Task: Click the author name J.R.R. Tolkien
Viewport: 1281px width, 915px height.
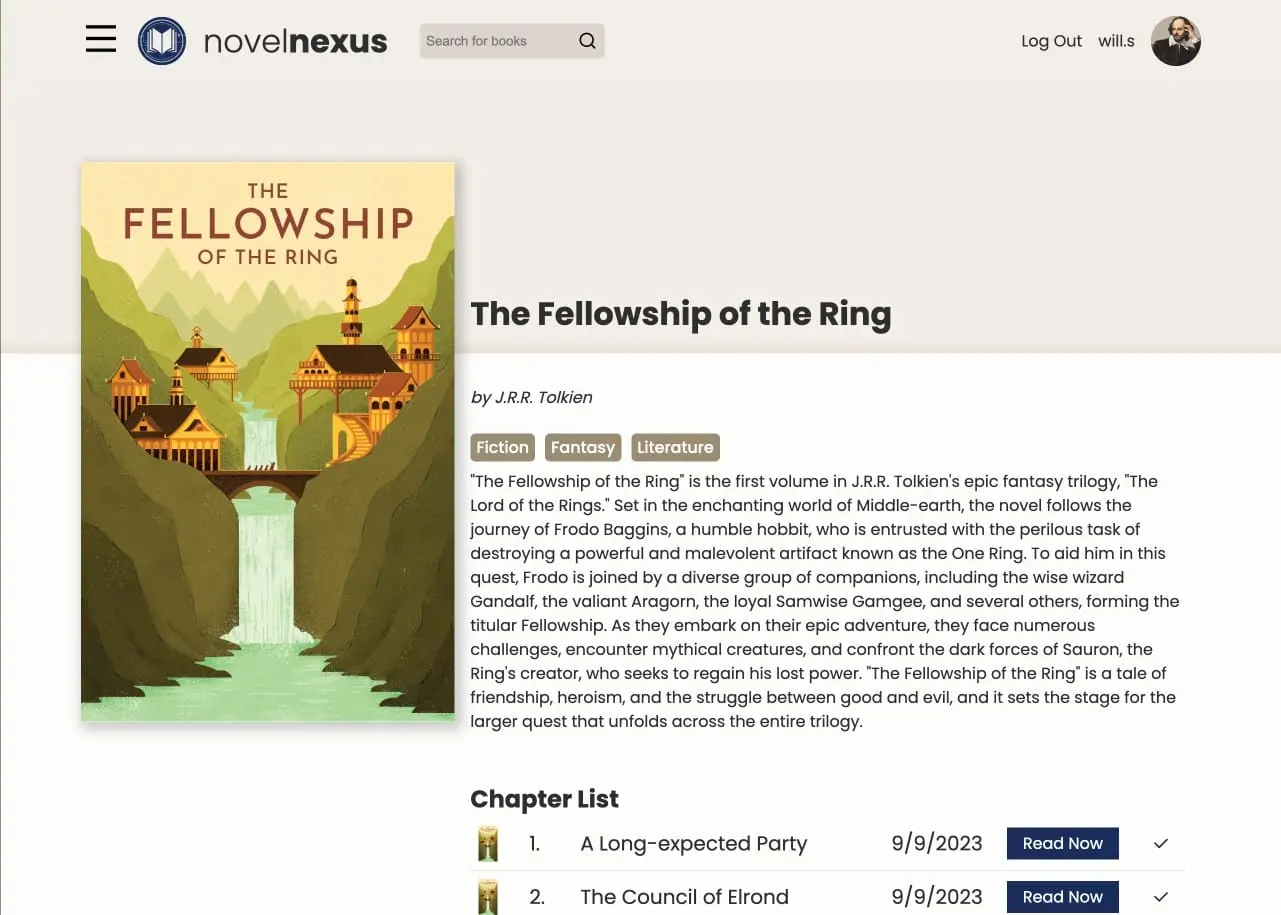Action: [531, 397]
